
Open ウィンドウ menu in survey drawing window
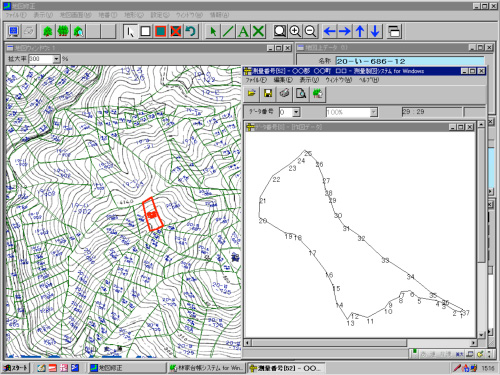(x=339, y=80)
